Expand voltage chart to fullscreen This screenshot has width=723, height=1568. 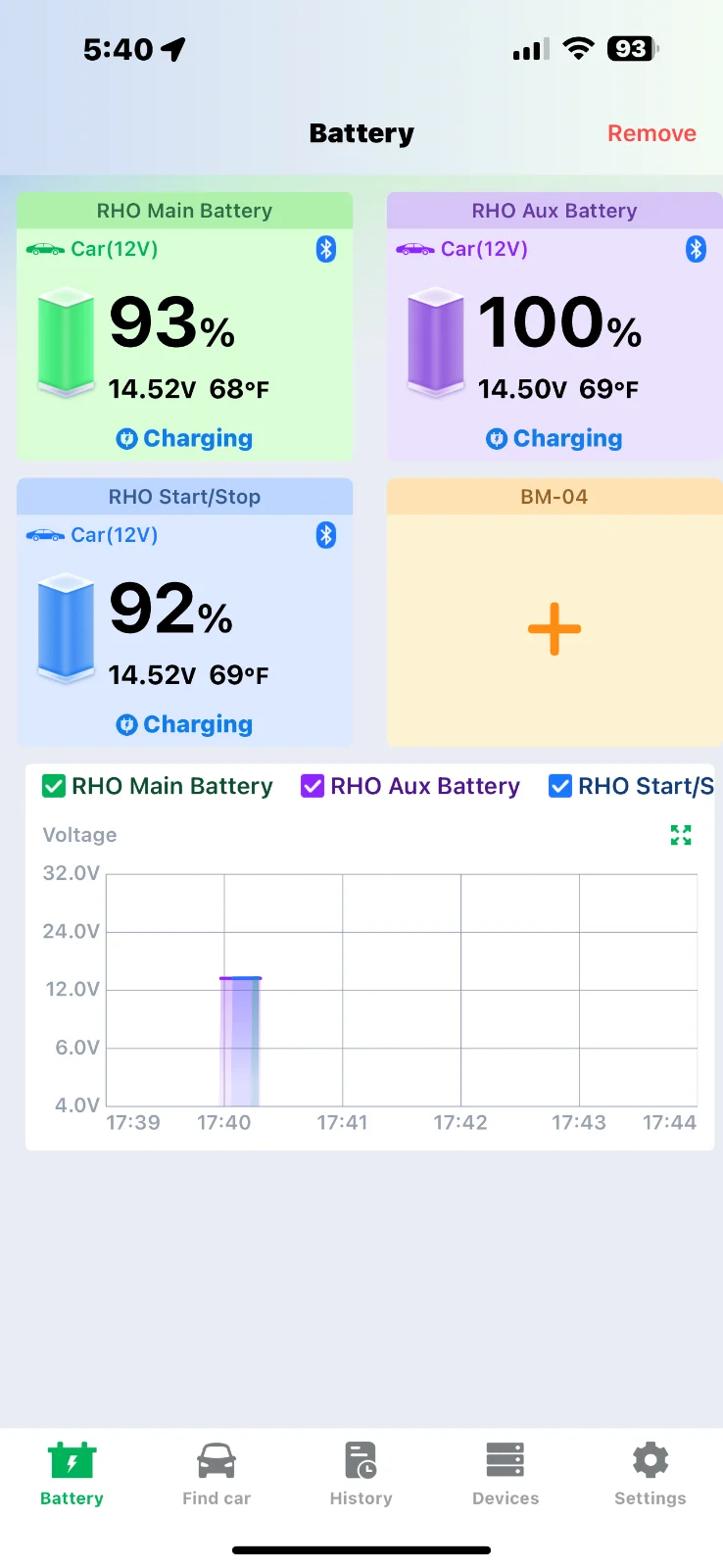coord(681,835)
